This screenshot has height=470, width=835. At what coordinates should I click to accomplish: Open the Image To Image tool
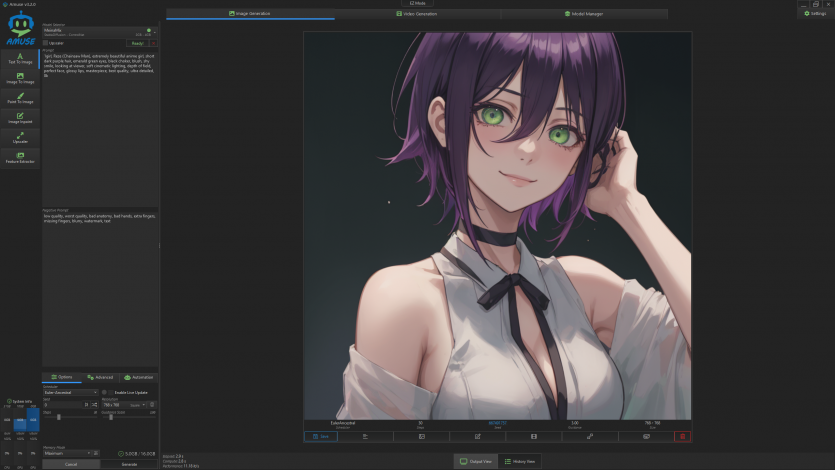pos(20,77)
